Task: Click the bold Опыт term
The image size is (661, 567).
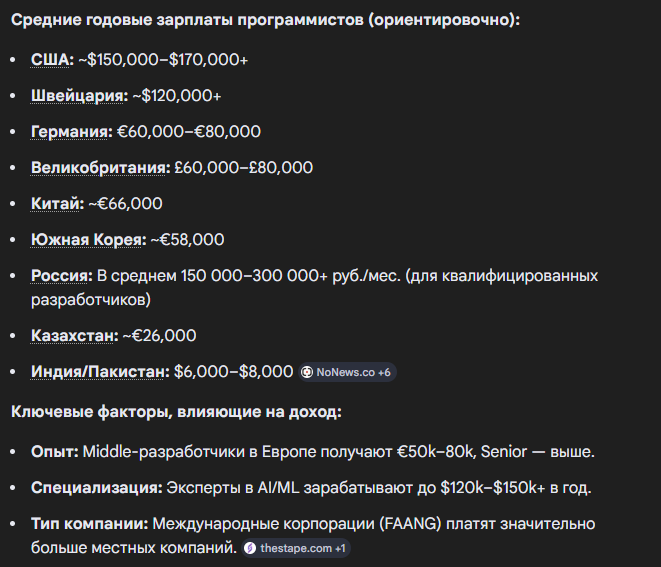Action: (x=55, y=452)
